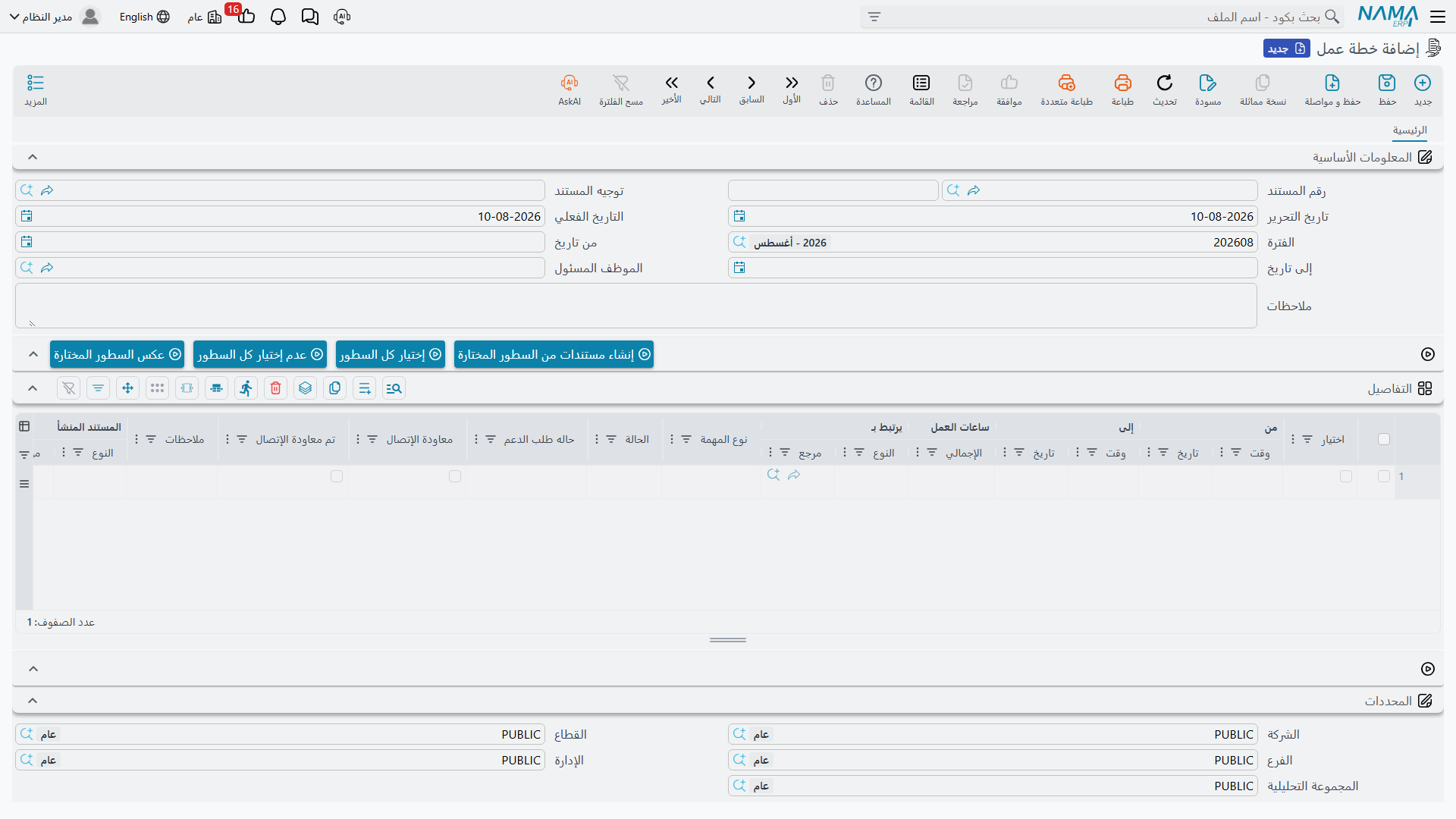Viewport: 1456px width, 819px height.
Task: Collapse the action buttons section chevron
Action: point(33,354)
